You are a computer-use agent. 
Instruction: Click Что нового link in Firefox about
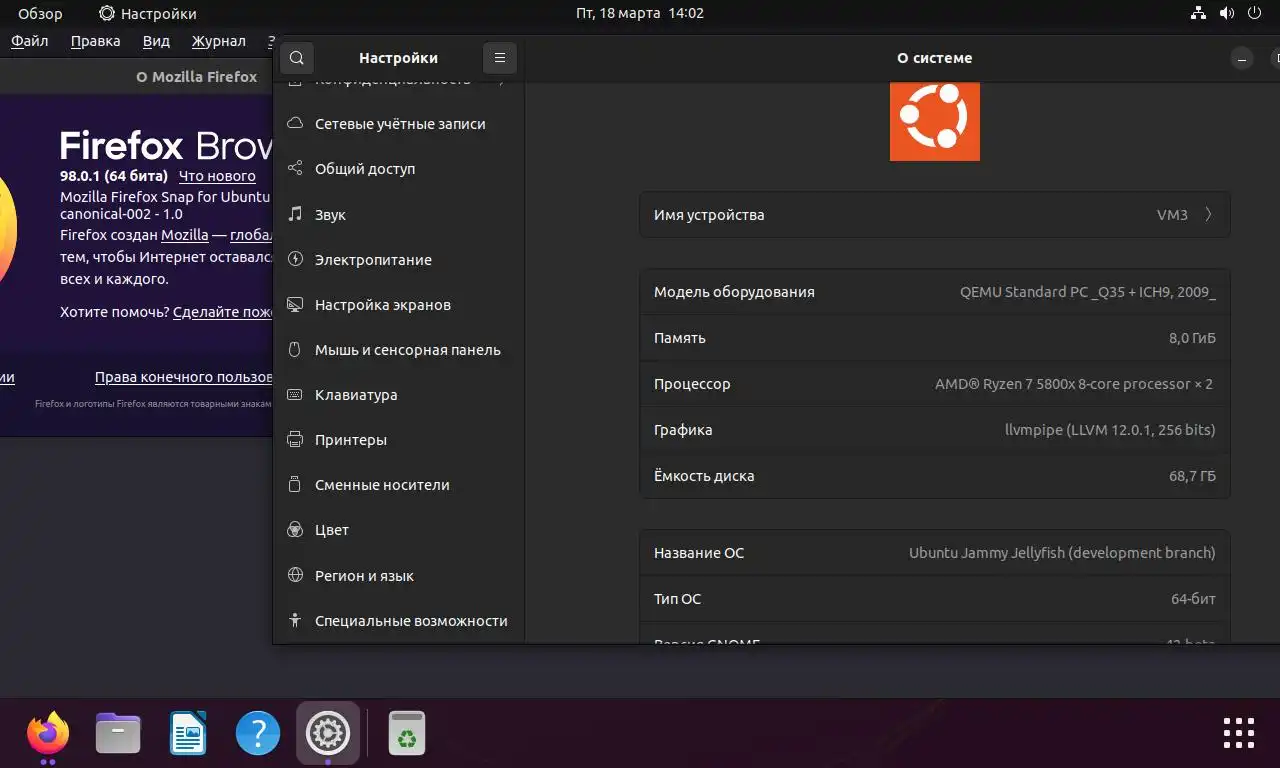click(217, 176)
